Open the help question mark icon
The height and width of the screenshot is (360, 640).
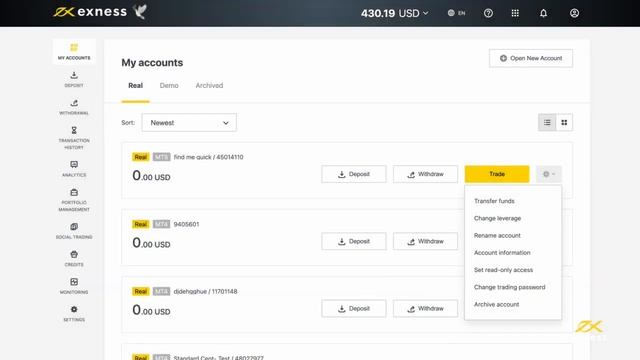point(488,13)
